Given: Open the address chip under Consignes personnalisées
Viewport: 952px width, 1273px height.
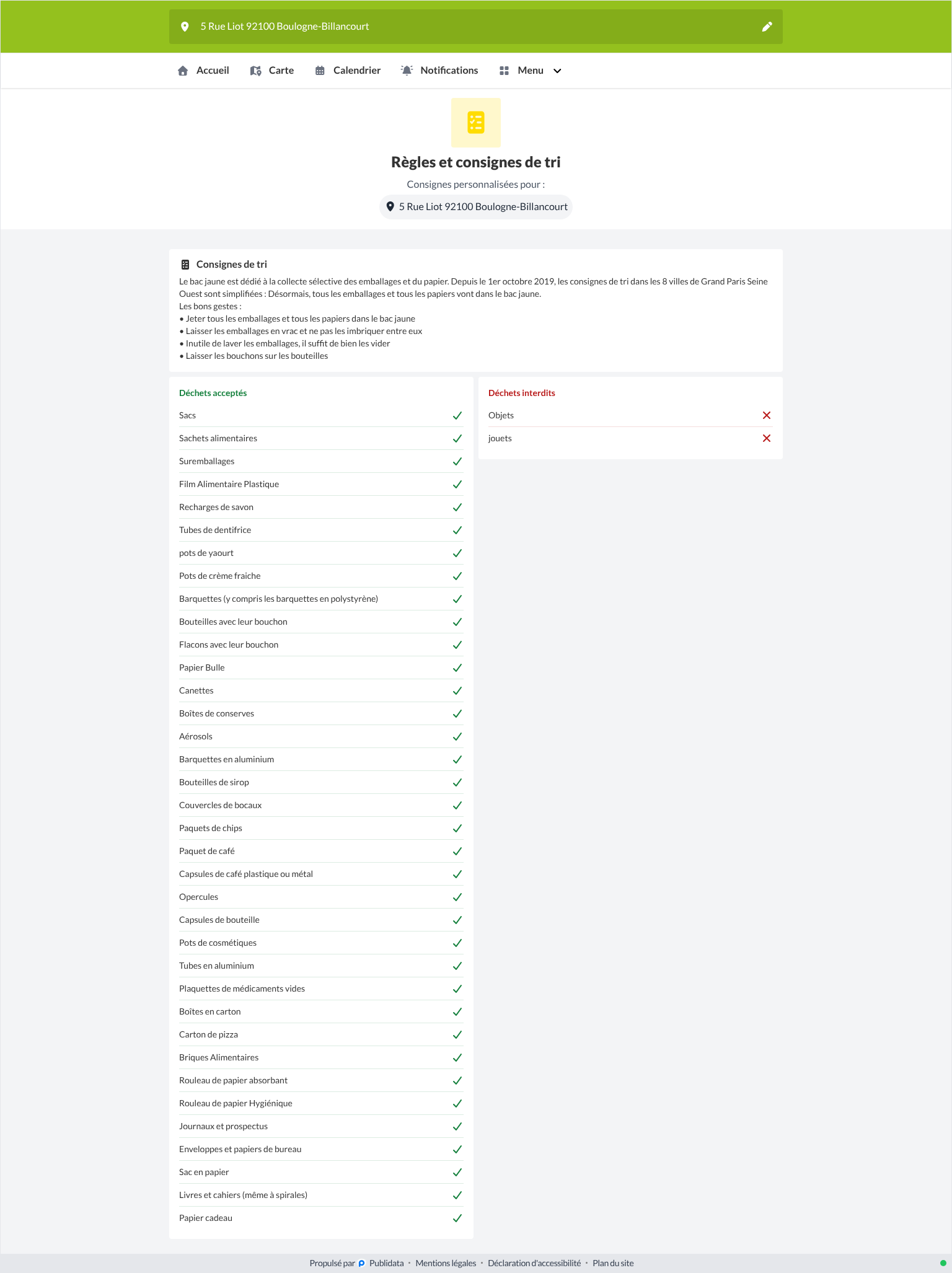Looking at the screenshot, I should tap(476, 207).
